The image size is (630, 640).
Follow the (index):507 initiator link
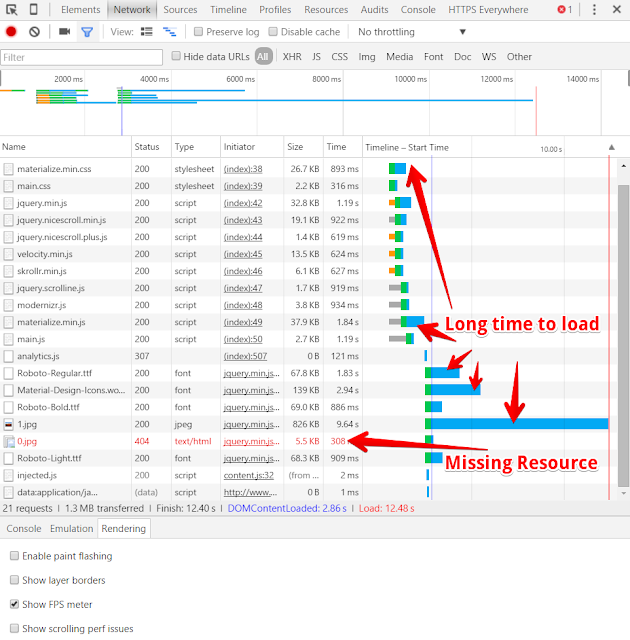pyautogui.click(x=245, y=356)
